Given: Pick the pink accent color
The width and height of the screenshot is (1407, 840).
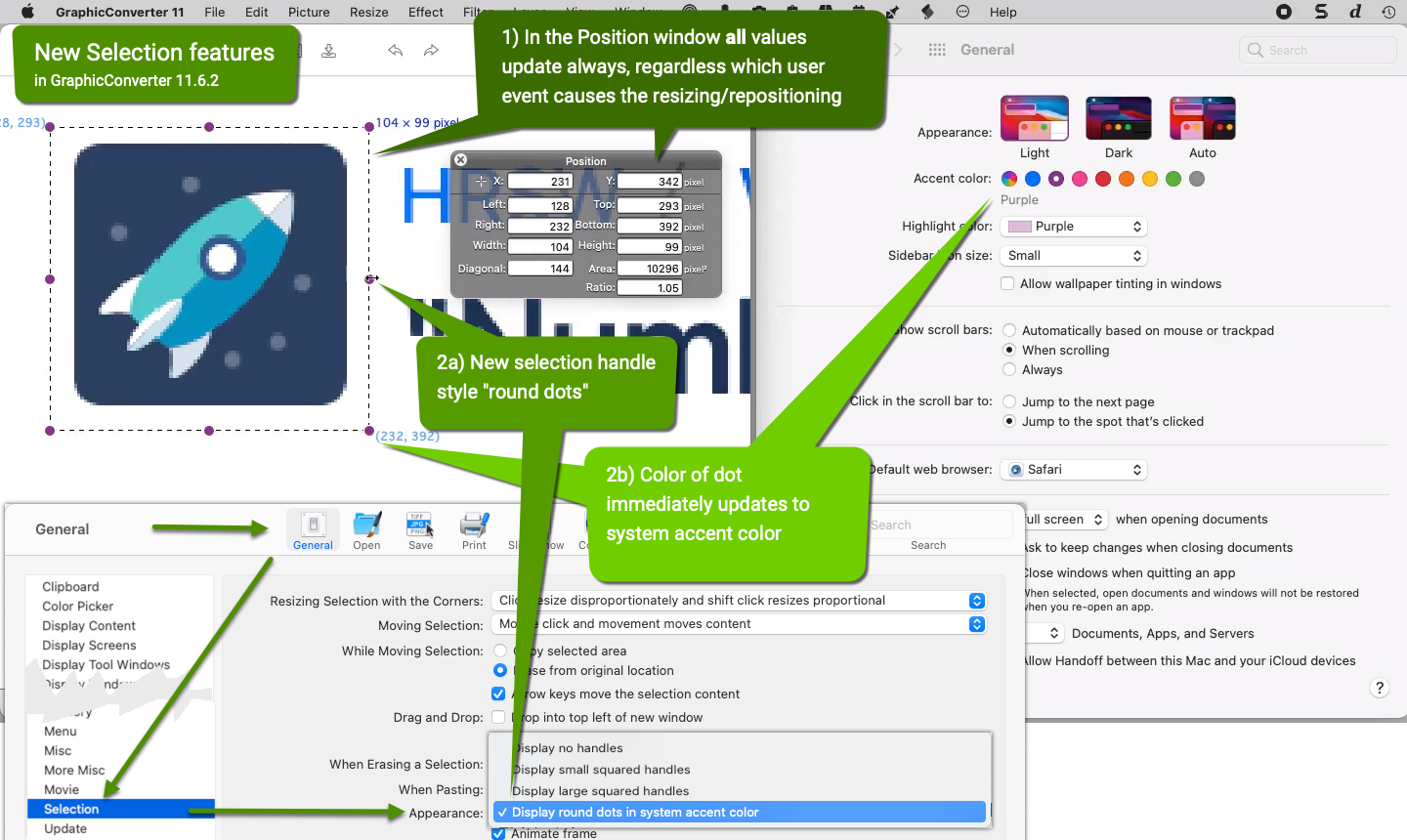Looking at the screenshot, I should (x=1080, y=179).
